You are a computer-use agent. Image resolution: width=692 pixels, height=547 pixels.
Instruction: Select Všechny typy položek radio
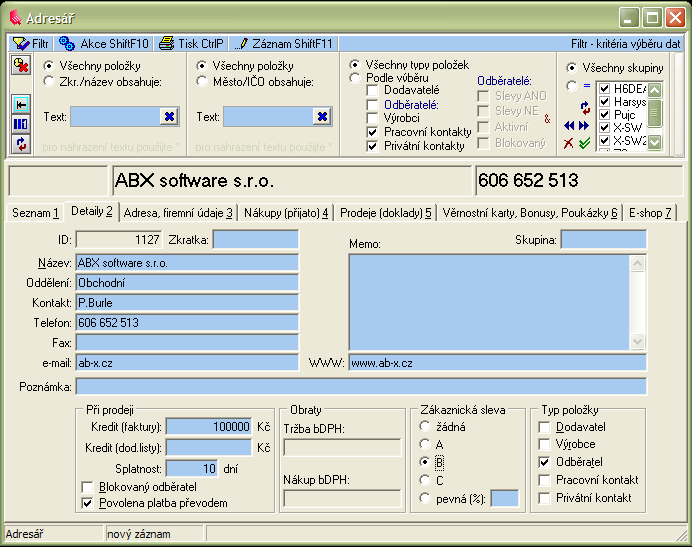pos(354,65)
